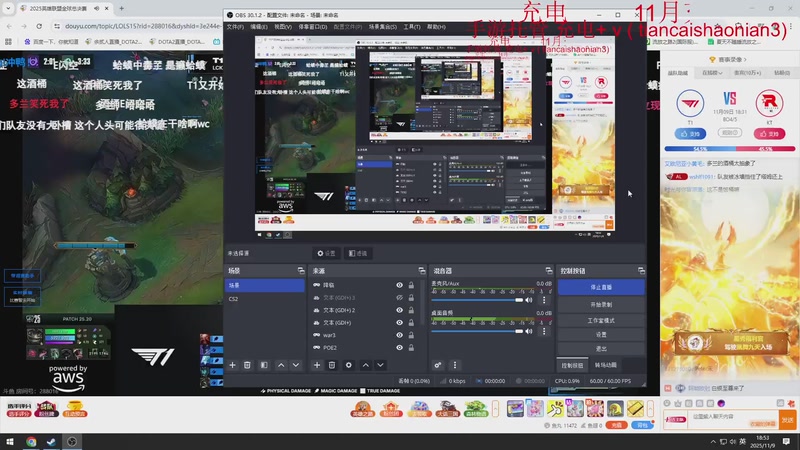This screenshot has width=800, height=450.
Task: Show hidden system tray icons chevron
Action: click(x=713, y=442)
